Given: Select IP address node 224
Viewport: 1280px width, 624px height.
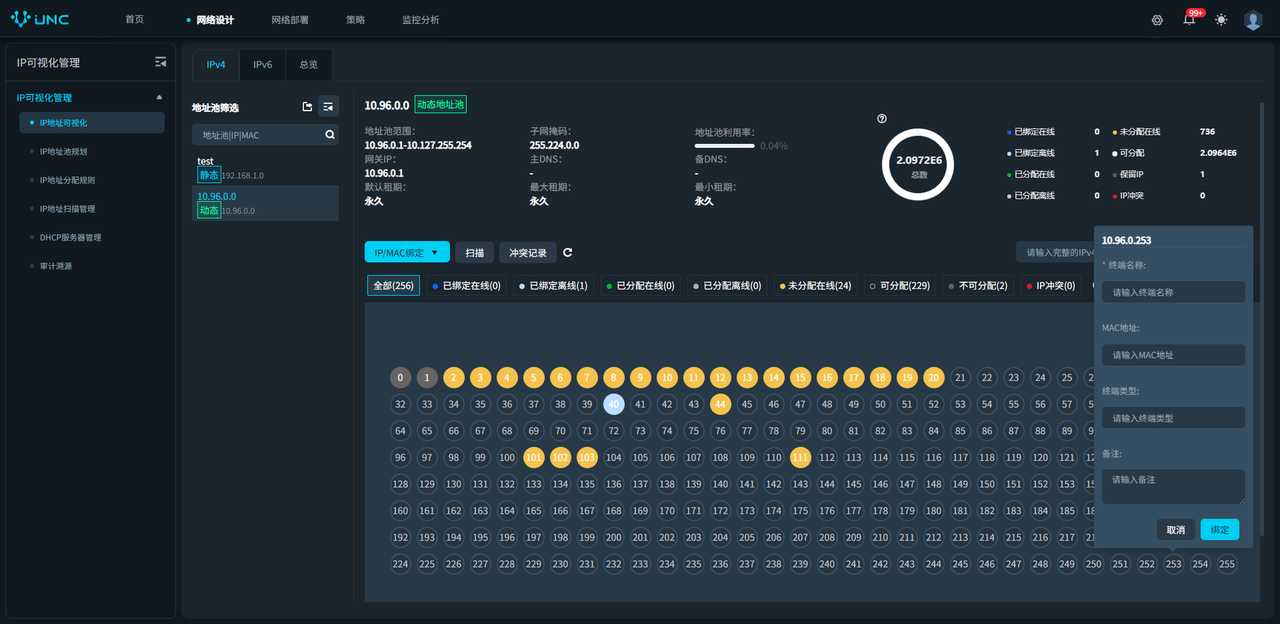Looking at the screenshot, I should tap(400, 564).
